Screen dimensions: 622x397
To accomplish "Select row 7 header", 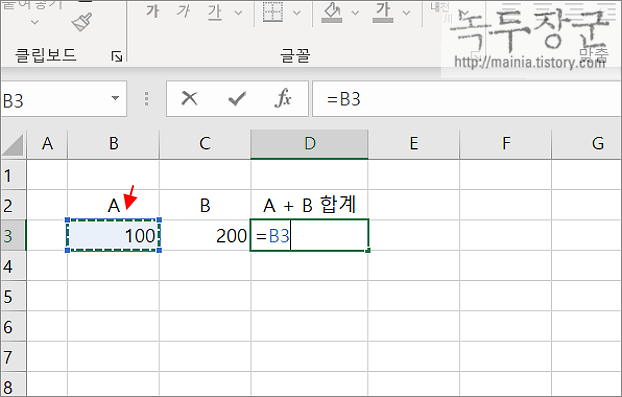I will tap(13, 357).
